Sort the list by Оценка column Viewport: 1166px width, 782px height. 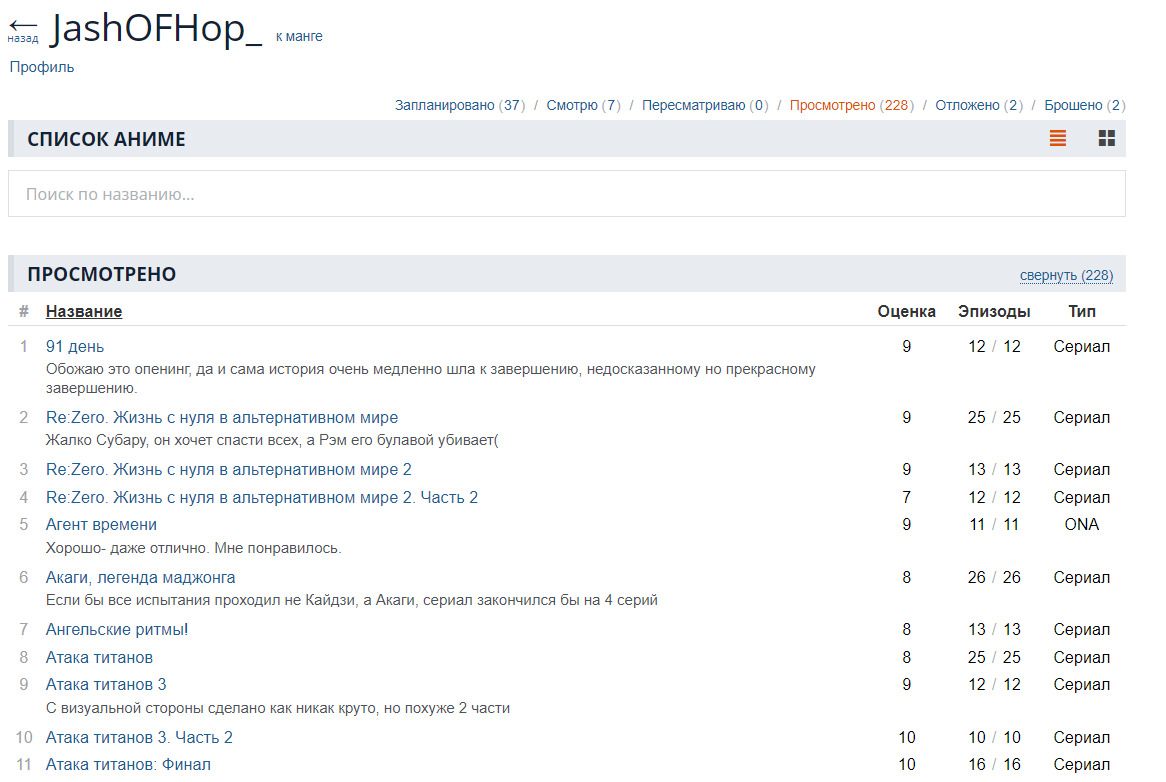[x=906, y=311]
